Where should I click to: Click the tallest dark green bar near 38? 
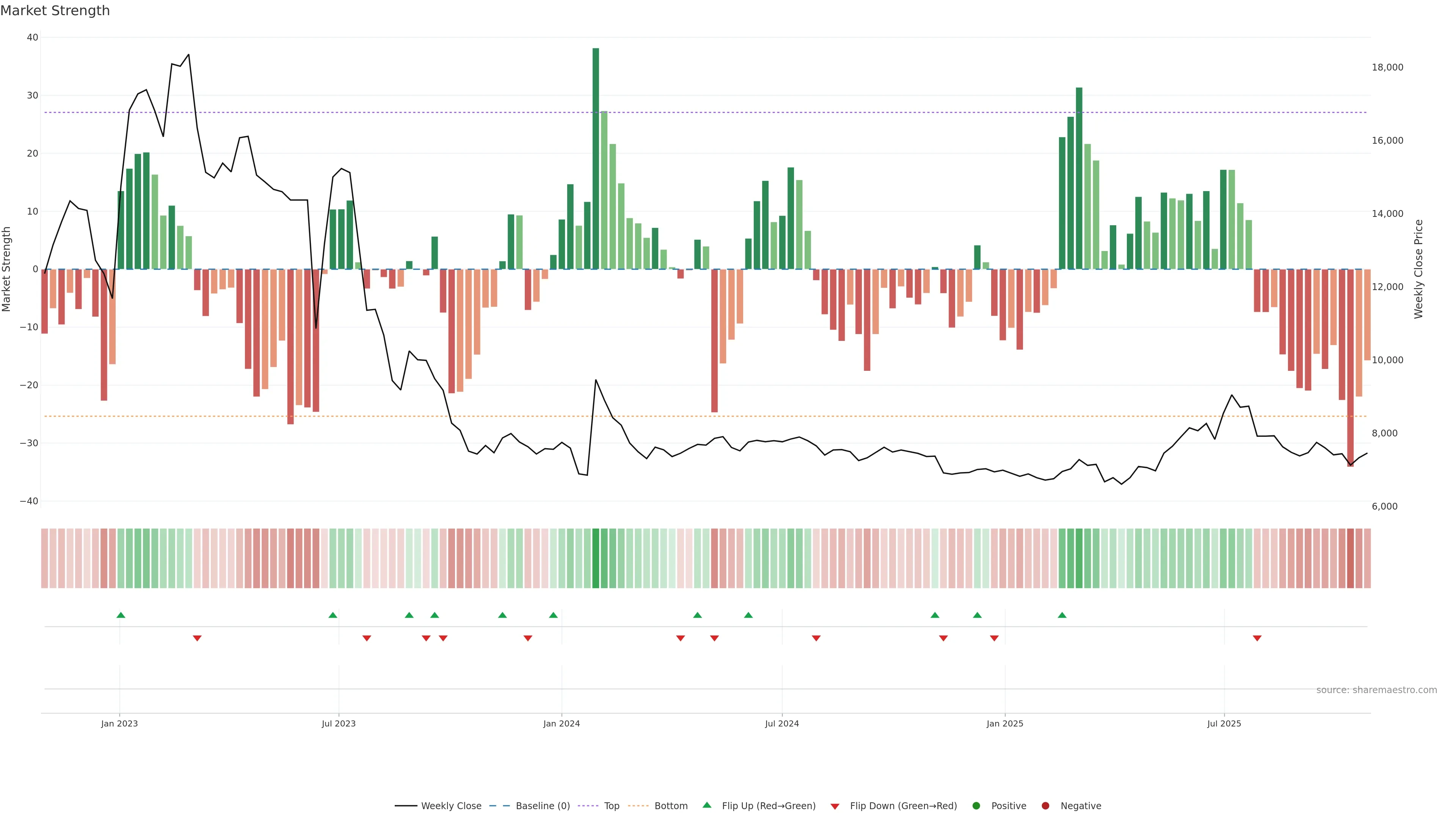tap(596, 158)
